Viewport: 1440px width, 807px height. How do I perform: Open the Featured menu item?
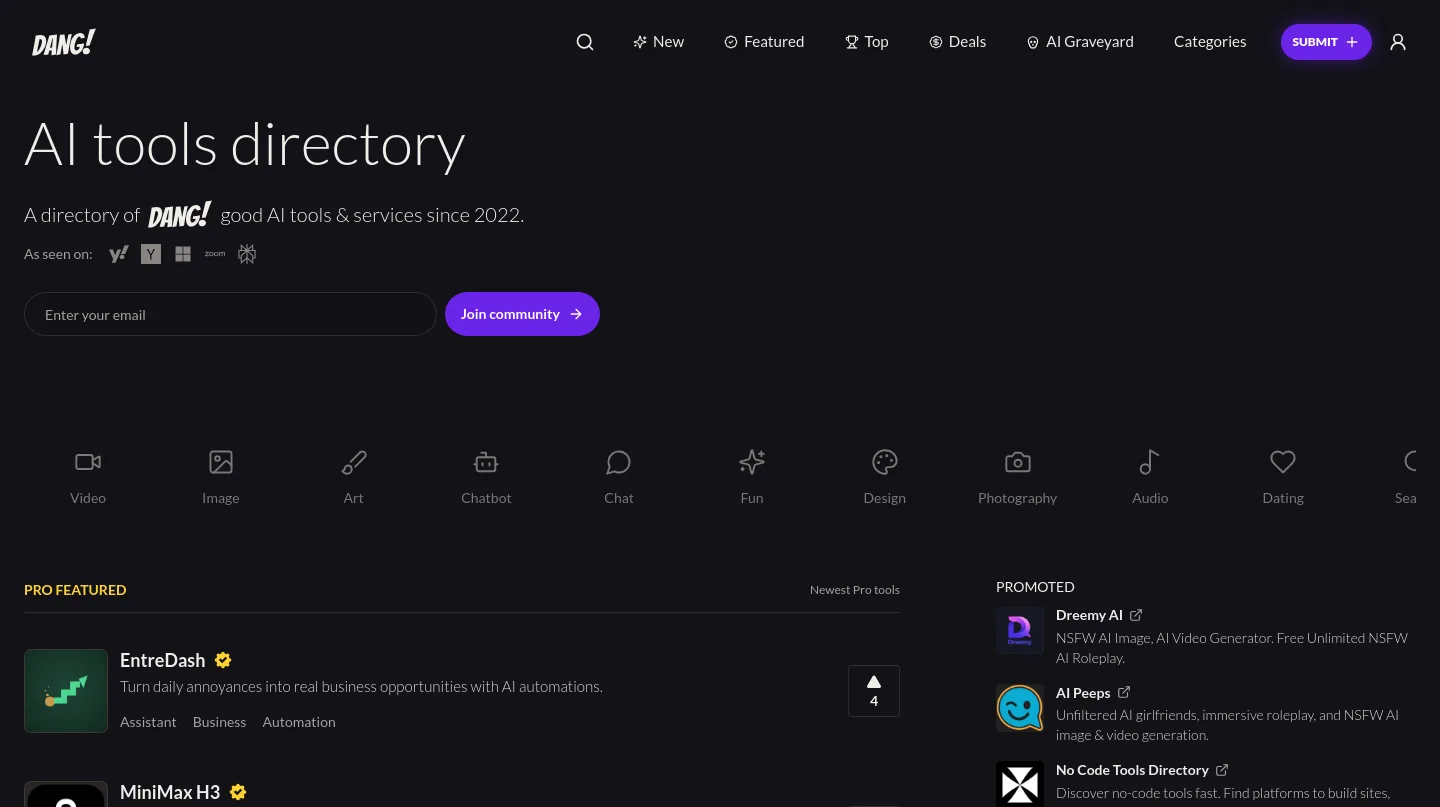[764, 42]
